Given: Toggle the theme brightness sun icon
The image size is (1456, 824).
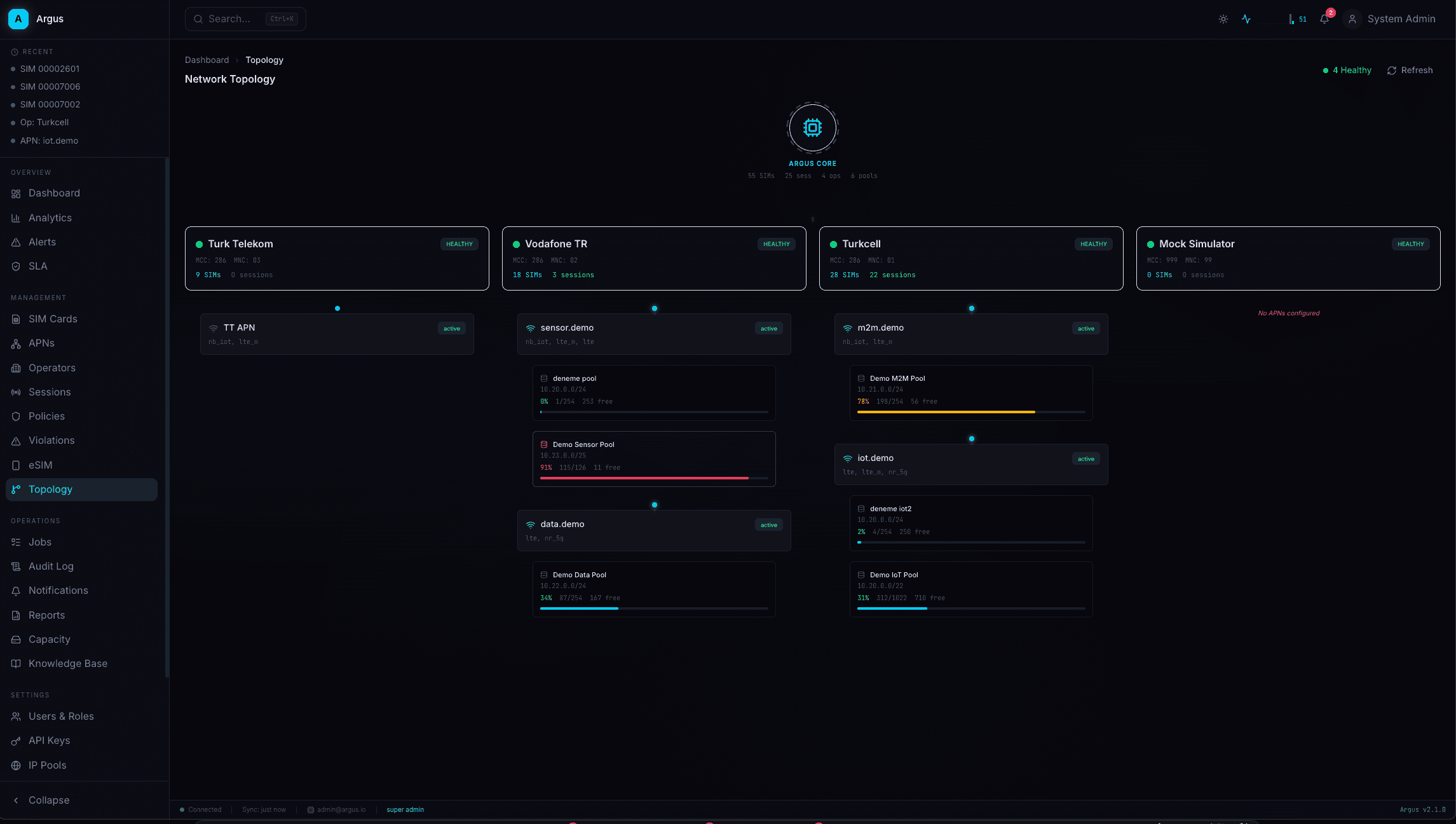Looking at the screenshot, I should 1223,19.
